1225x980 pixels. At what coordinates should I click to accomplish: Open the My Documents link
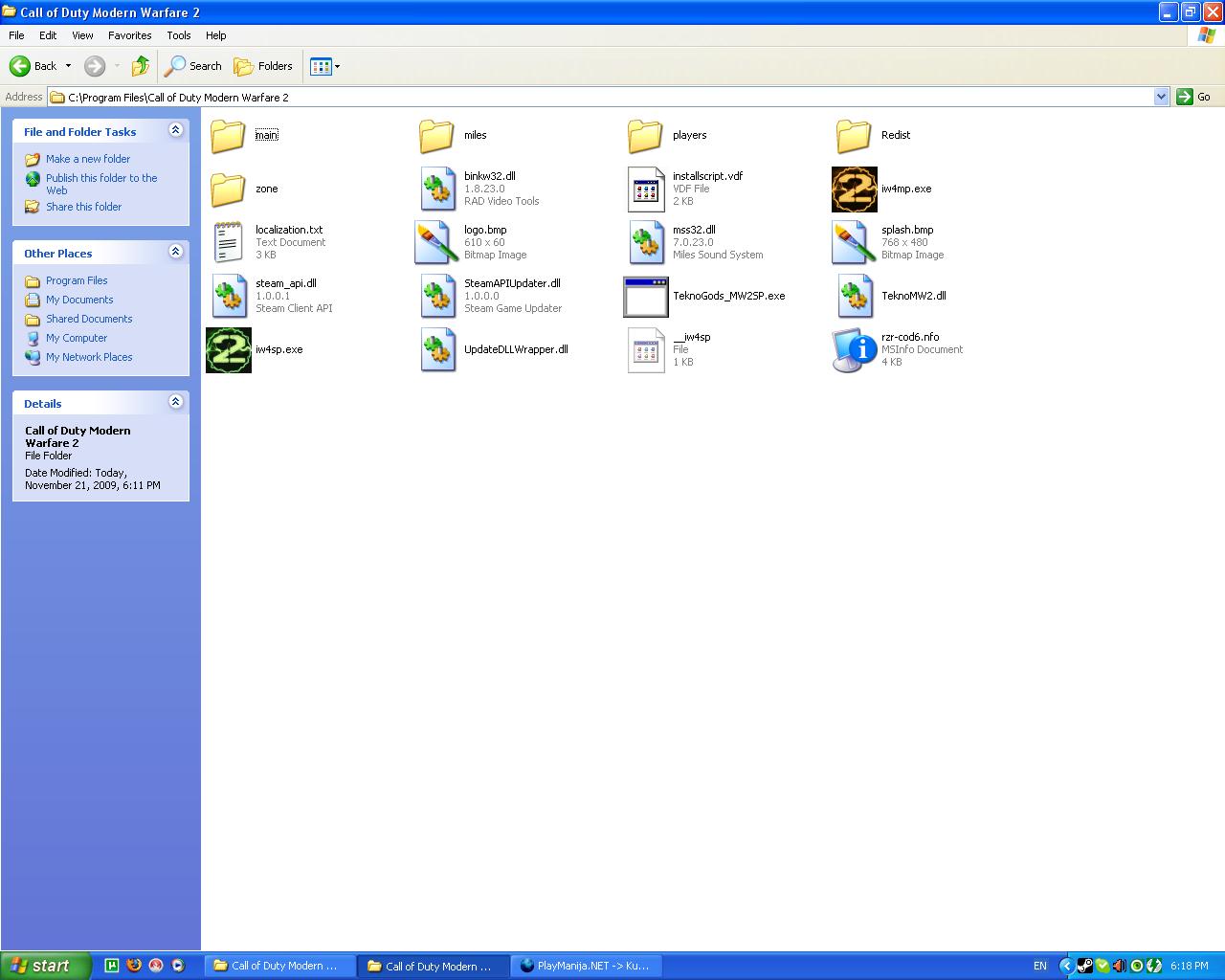tap(79, 300)
